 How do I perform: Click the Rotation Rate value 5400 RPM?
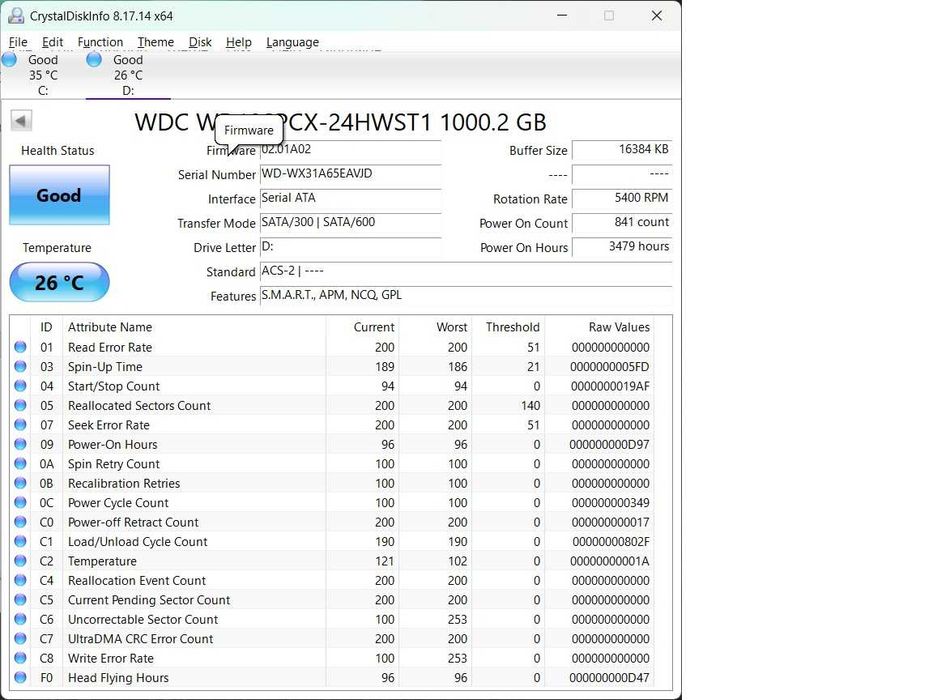pos(622,198)
